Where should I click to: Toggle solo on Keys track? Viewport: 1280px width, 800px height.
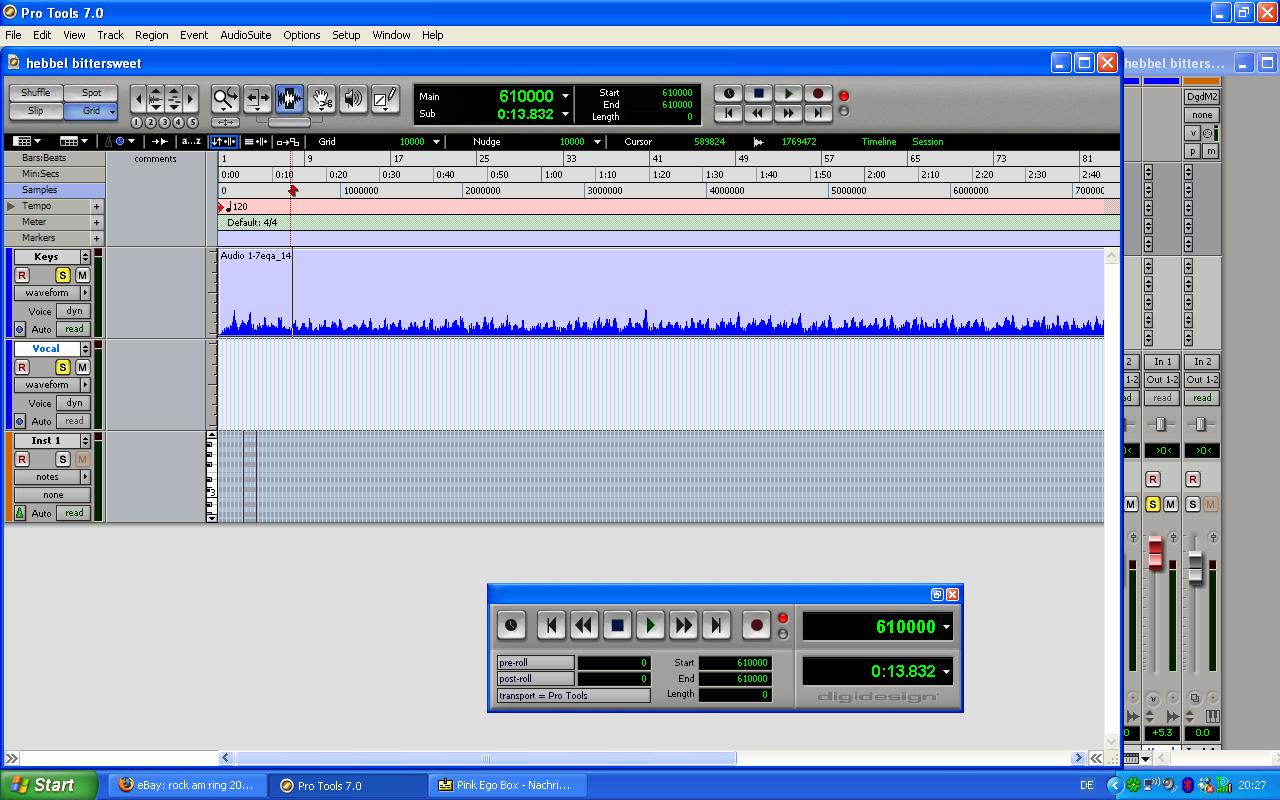(x=62, y=275)
